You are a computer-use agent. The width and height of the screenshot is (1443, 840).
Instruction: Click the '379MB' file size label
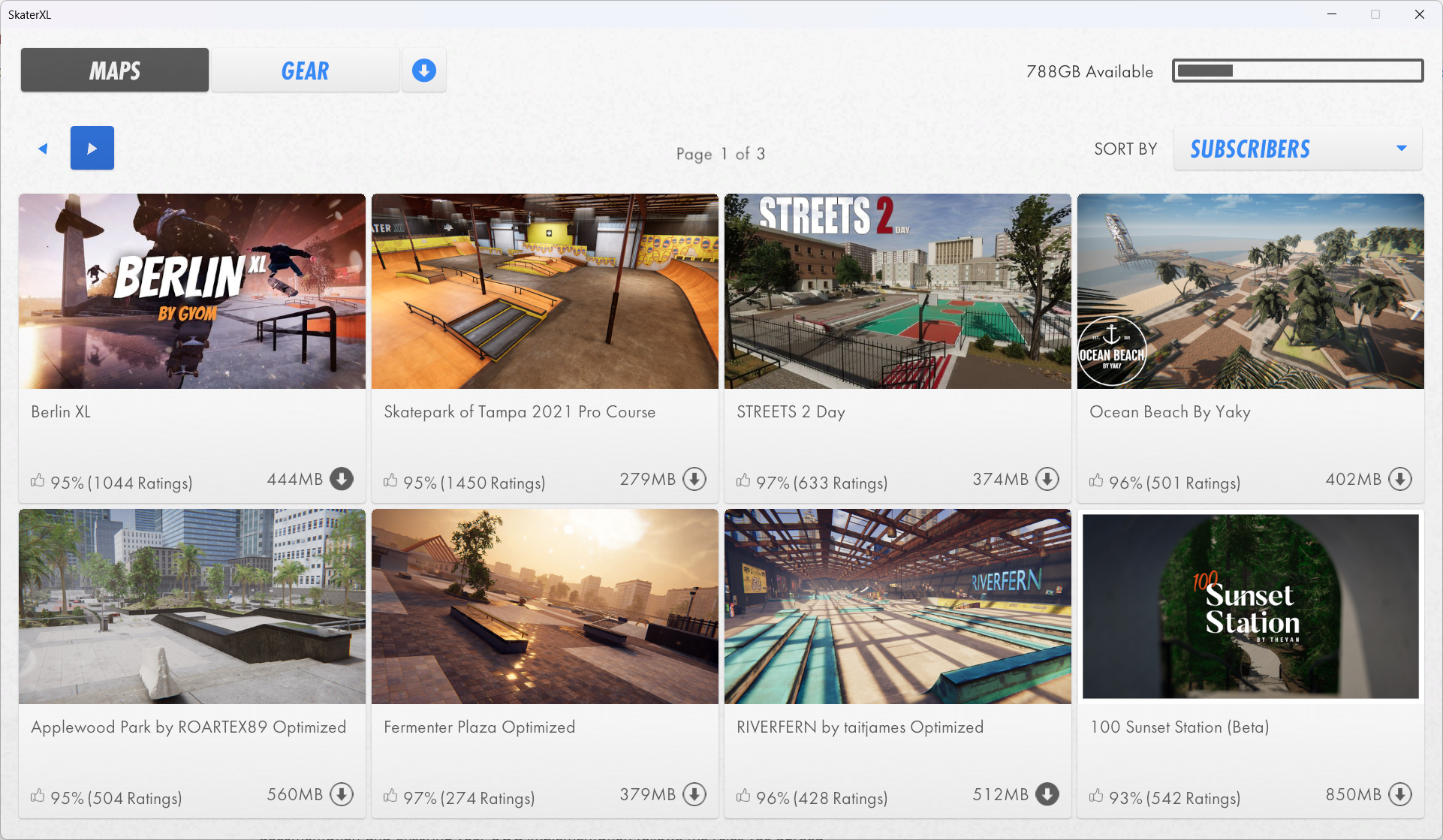click(648, 794)
